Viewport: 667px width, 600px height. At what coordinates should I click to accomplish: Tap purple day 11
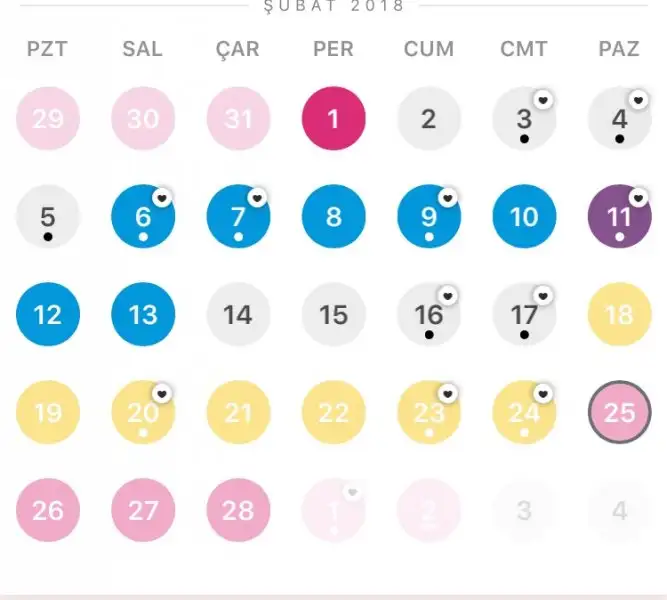point(618,217)
